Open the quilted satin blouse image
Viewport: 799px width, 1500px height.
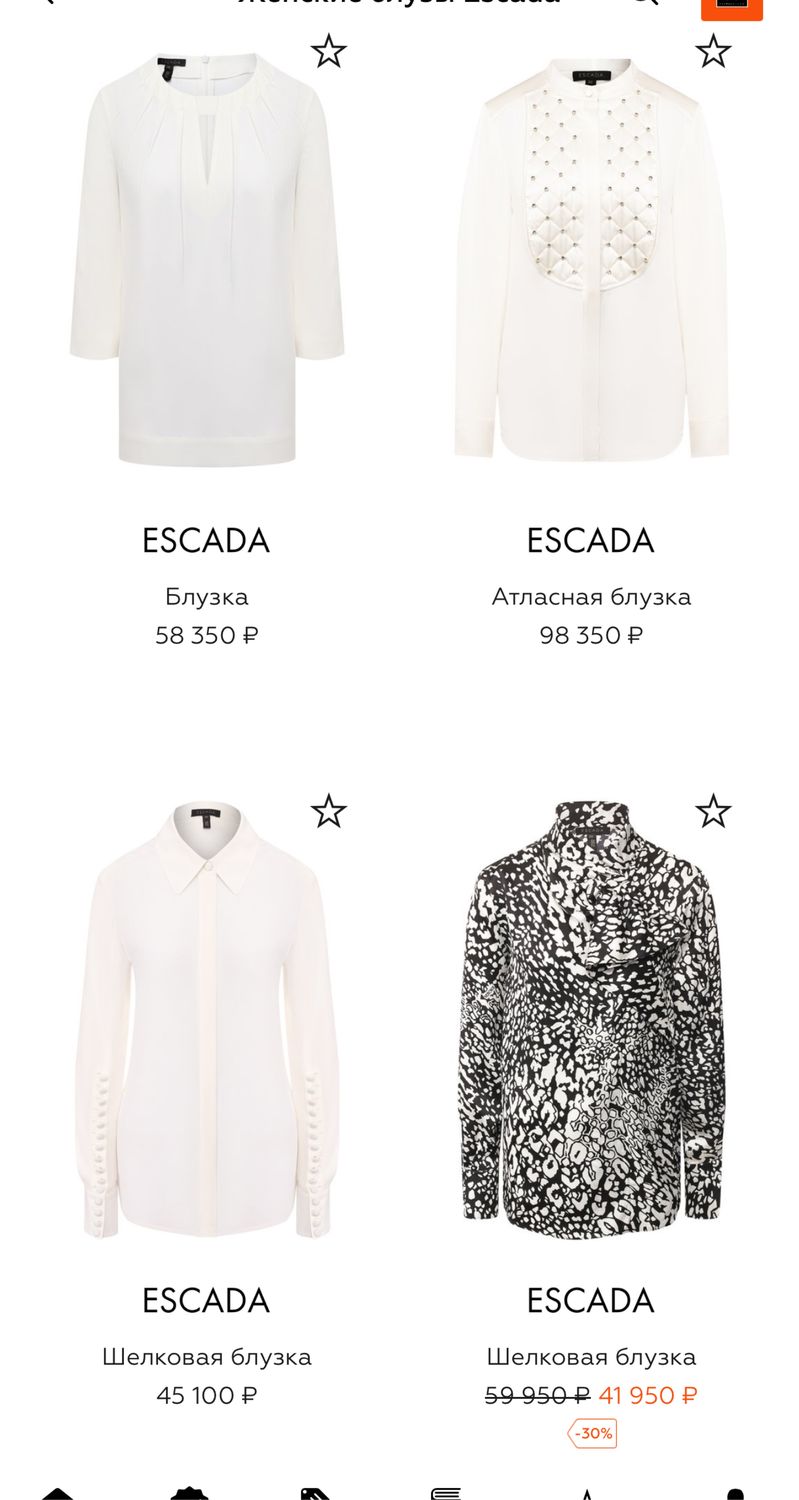point(591,259)
